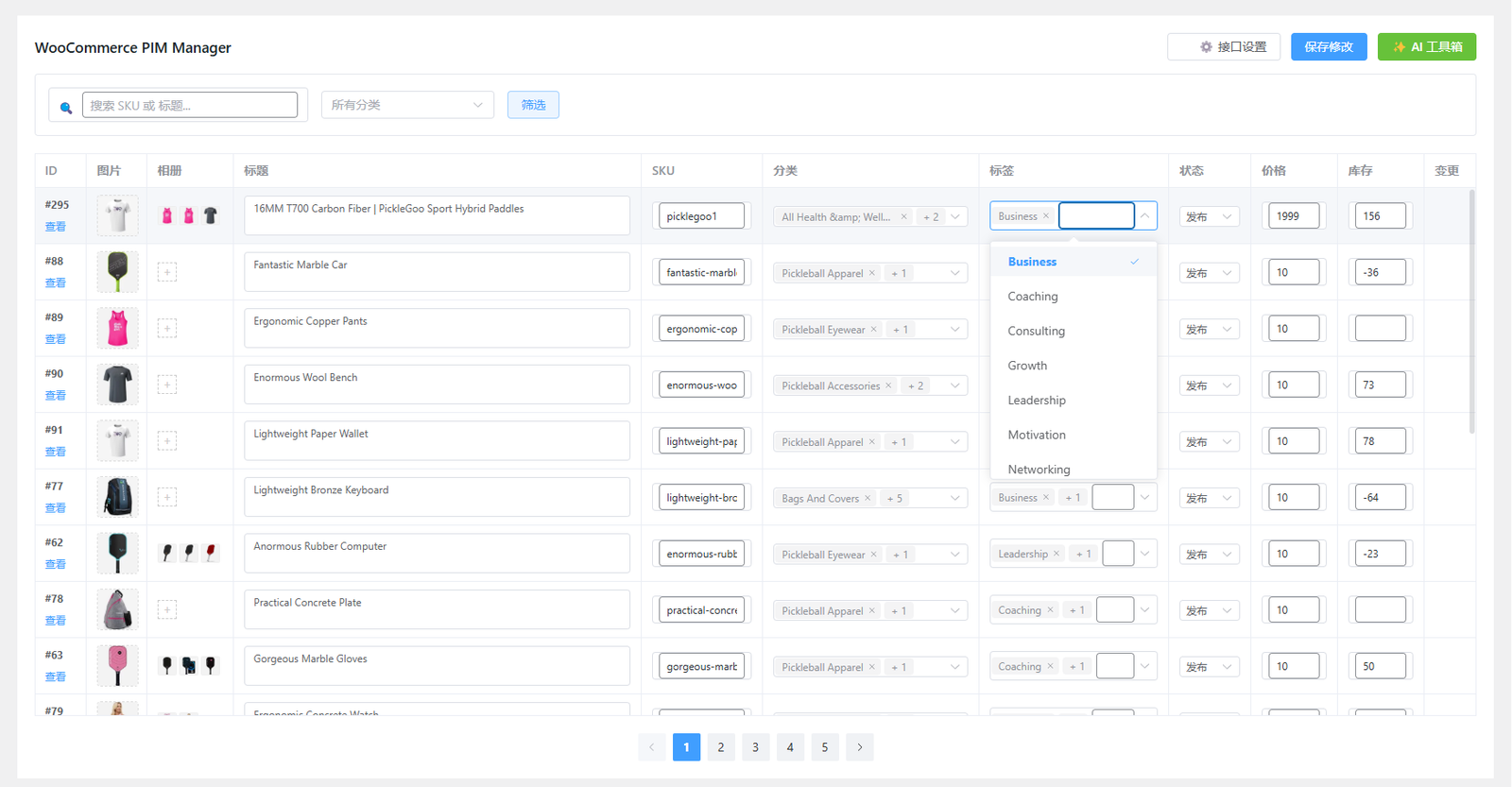Open the AI 工具箱 toolbox

[x=1426, y=47]
